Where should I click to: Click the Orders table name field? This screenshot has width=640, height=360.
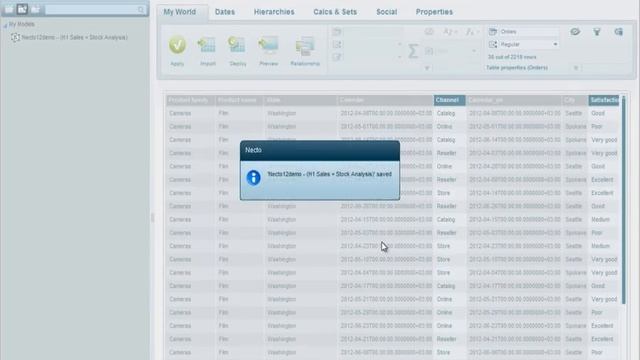point(528,31)
